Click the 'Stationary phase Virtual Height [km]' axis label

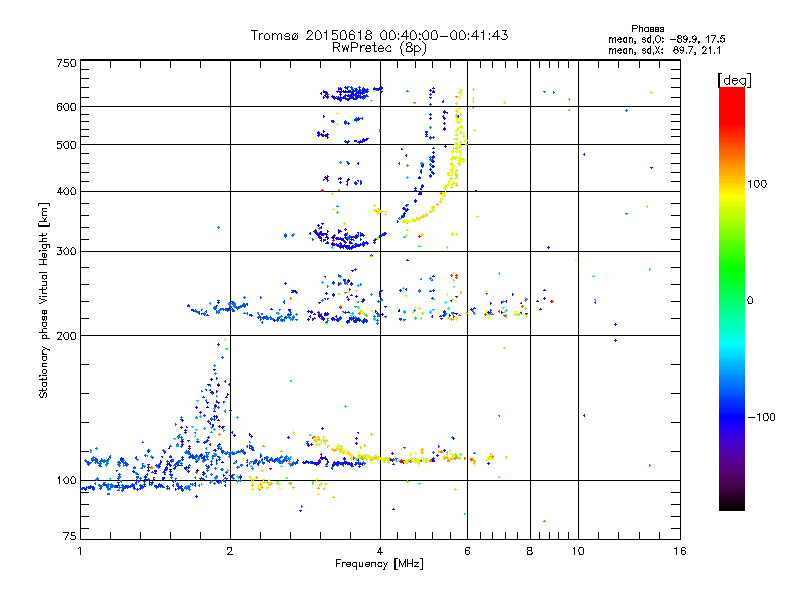(x=44, y=301)
